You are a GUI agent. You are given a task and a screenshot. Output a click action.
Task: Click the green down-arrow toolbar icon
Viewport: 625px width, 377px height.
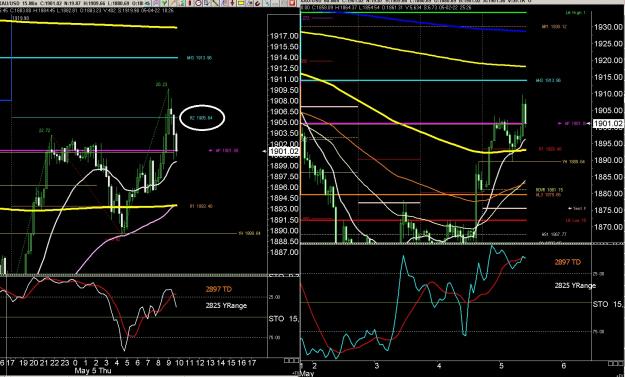(164, 3)
